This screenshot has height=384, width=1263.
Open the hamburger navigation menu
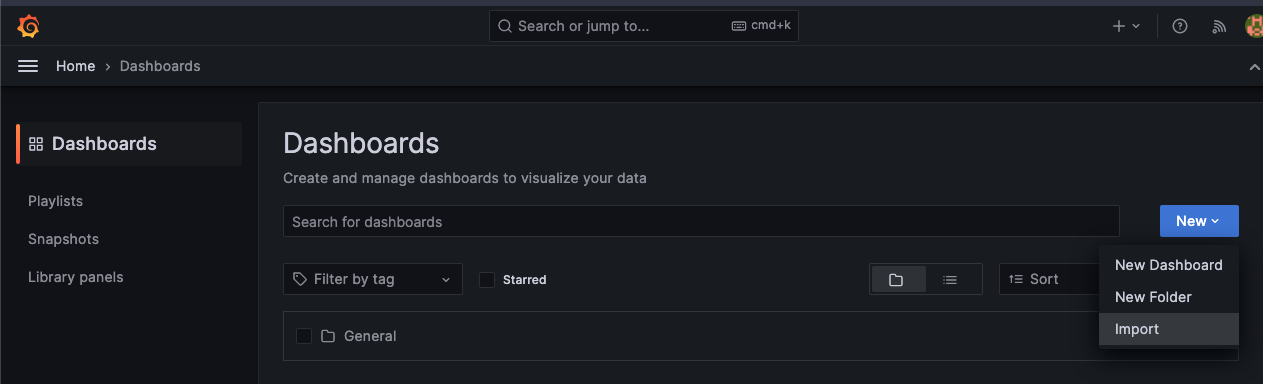click(28, 66)
